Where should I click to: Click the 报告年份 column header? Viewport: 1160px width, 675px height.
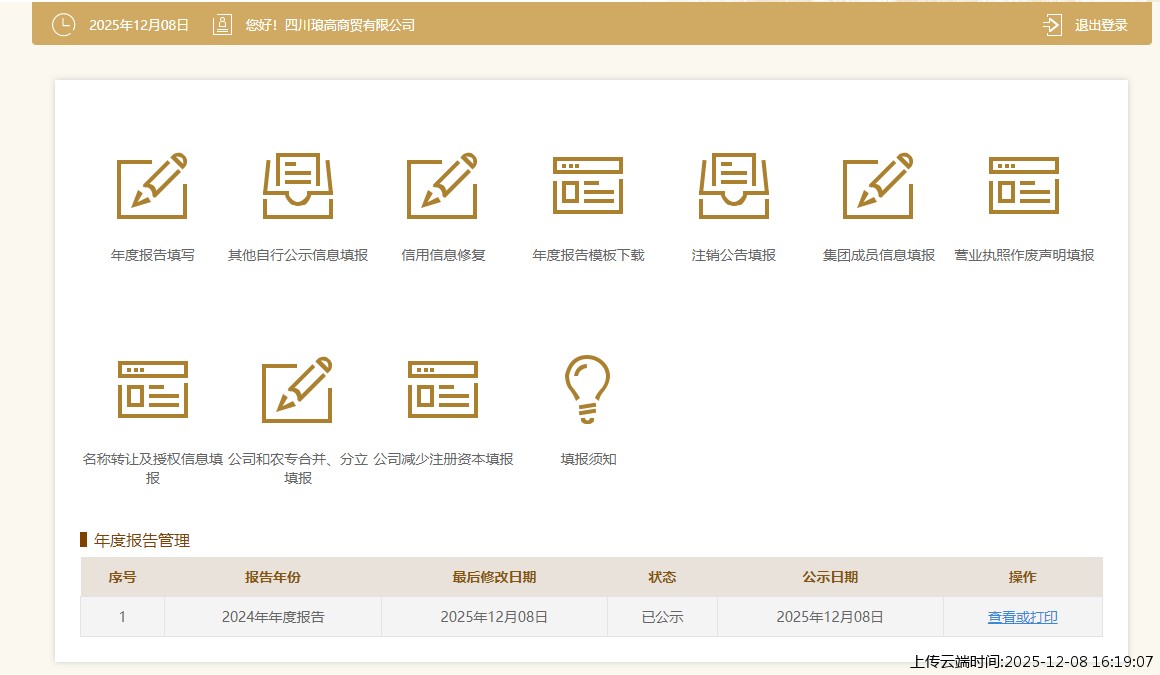coord(273,577)
